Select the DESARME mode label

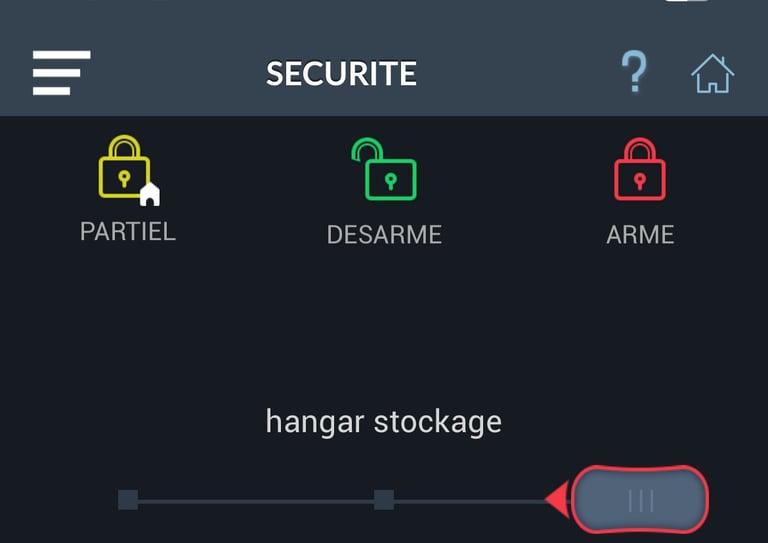click(384, 235)
